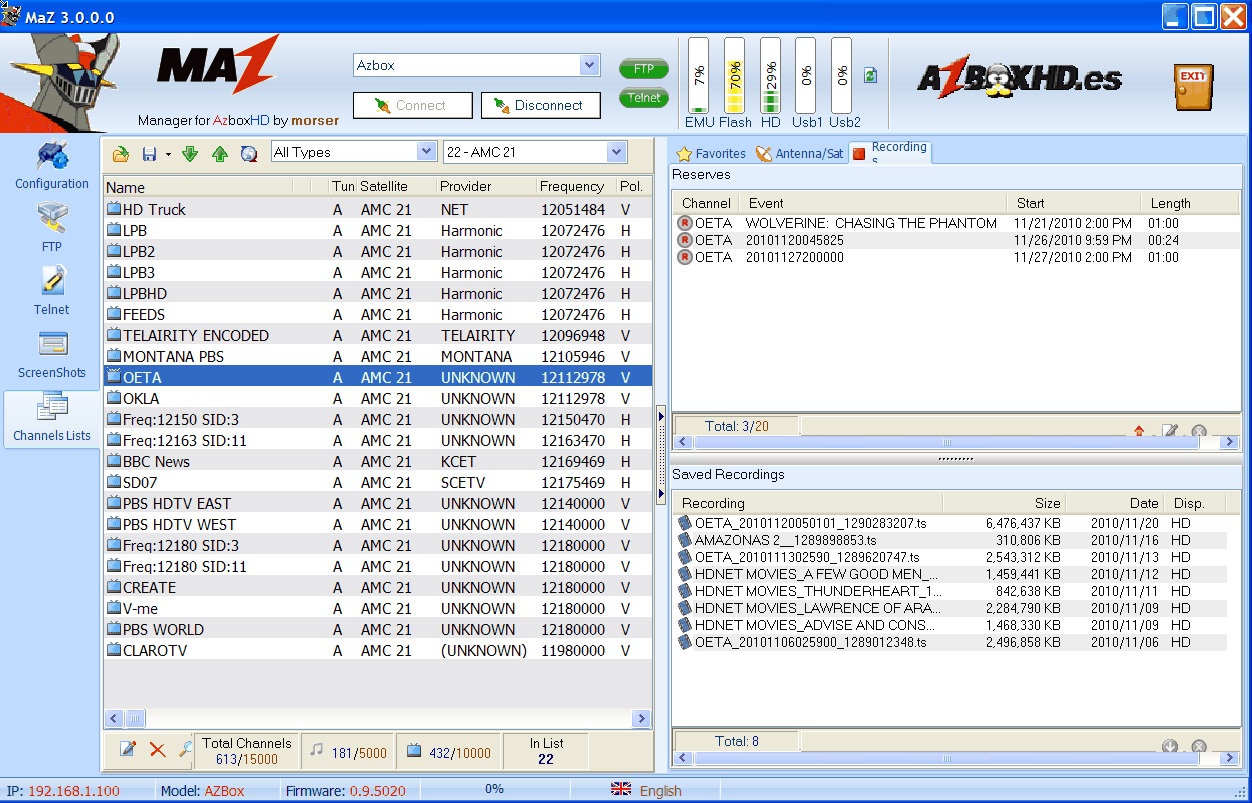Select the reserve with event 20101127200000
The width and height of the screenshot is (1252, 803).
[957, 258]
